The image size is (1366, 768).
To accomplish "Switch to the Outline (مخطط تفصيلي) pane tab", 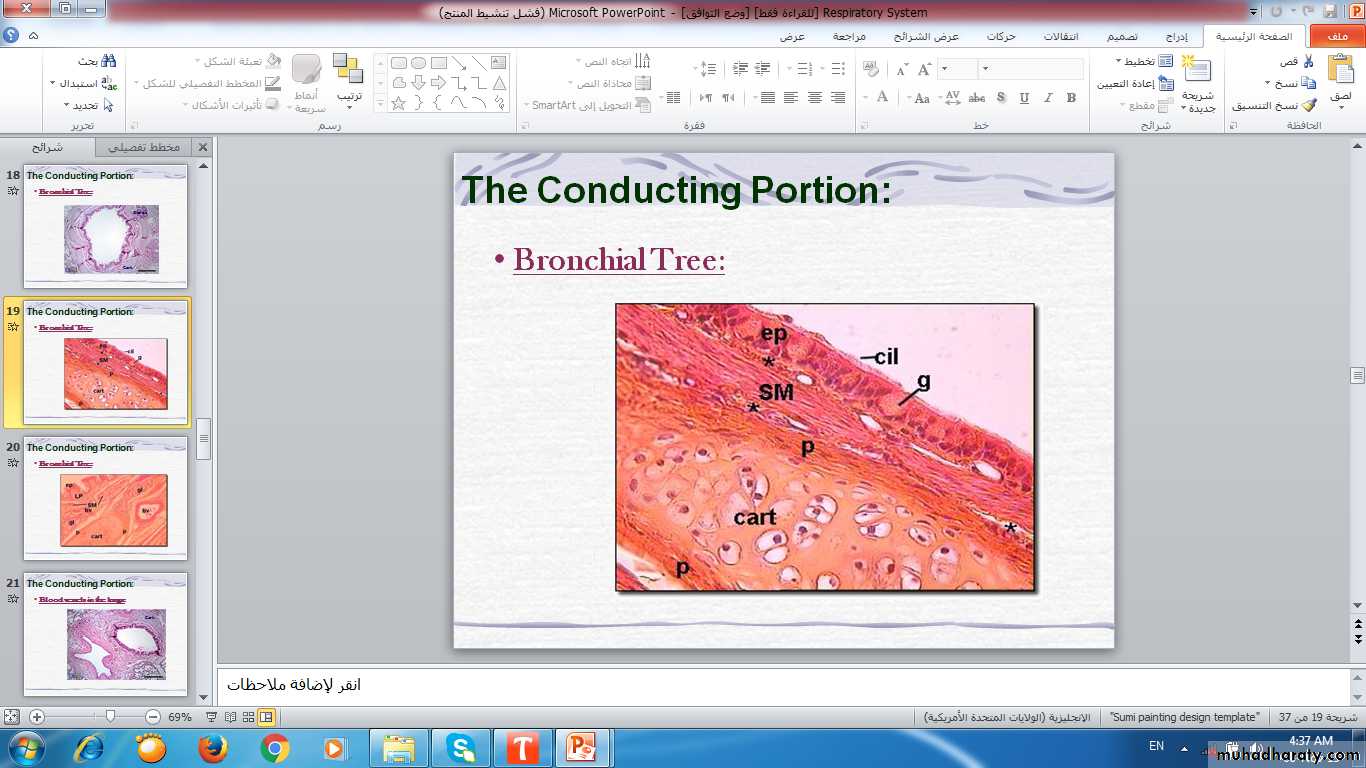I will 145,147.
